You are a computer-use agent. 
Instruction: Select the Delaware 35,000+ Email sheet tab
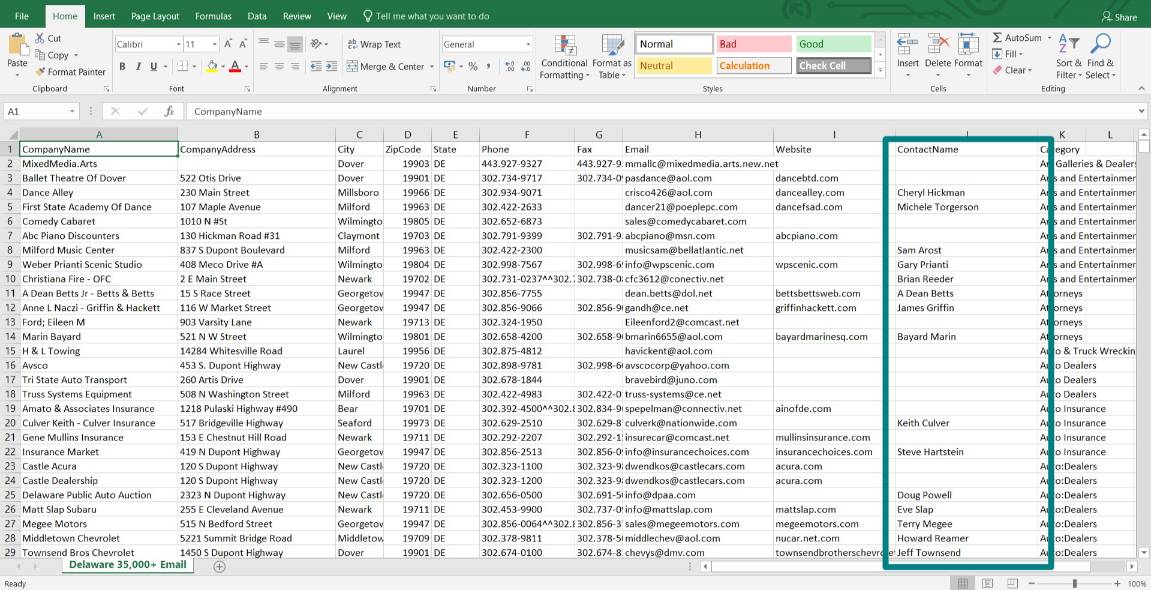[x=128, y=565]
